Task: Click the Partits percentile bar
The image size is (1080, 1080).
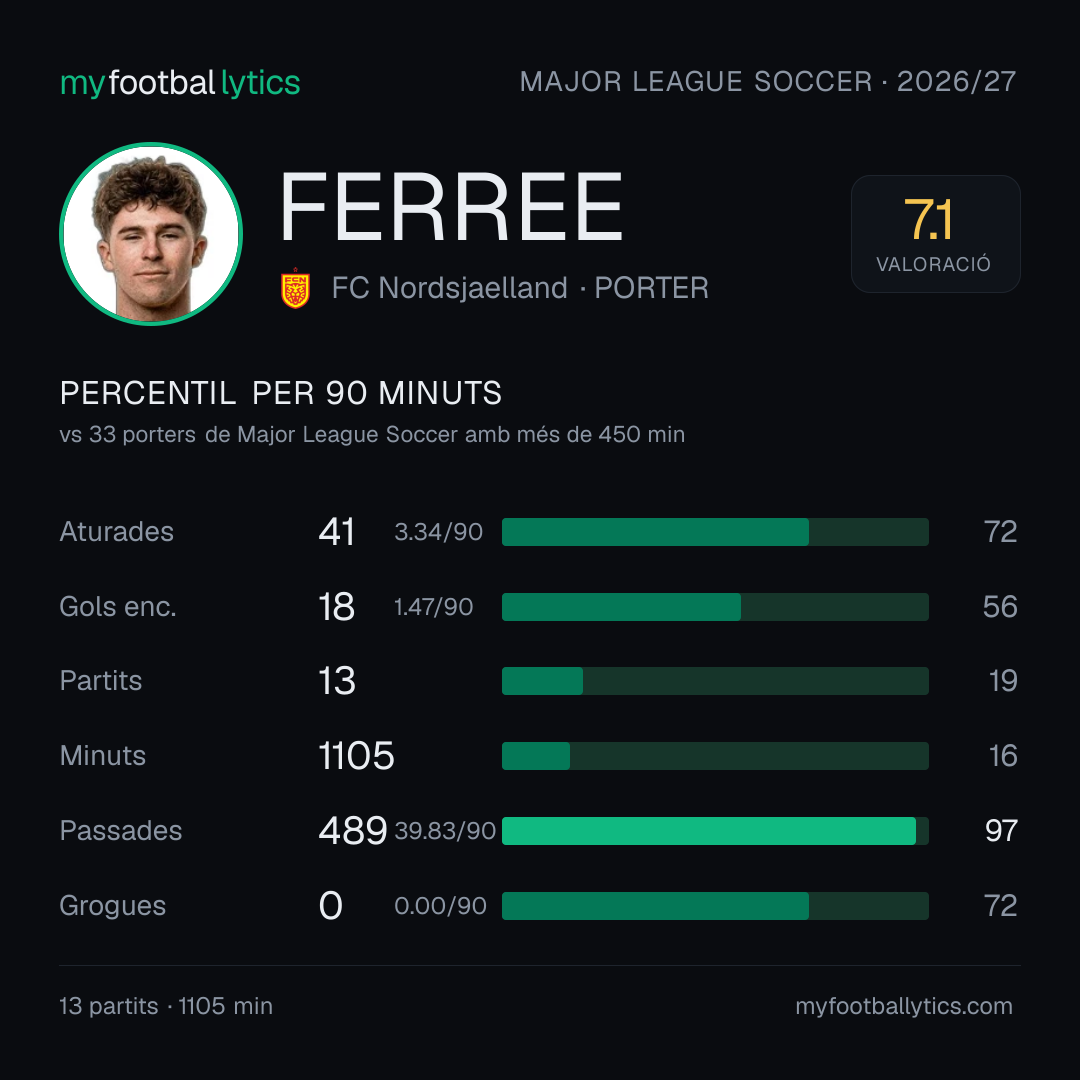Action: [x=715, y=681]
